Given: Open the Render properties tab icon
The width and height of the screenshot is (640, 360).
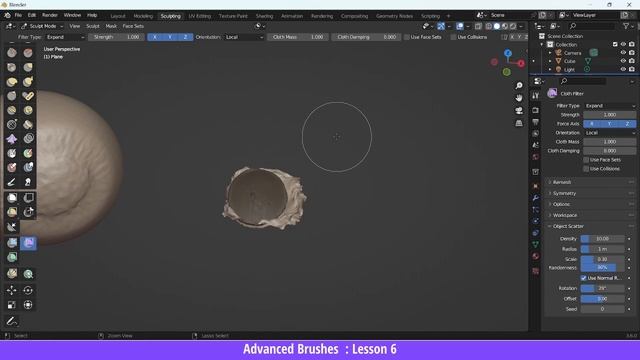Looking at the screenshot, I should tap(536, 110).
